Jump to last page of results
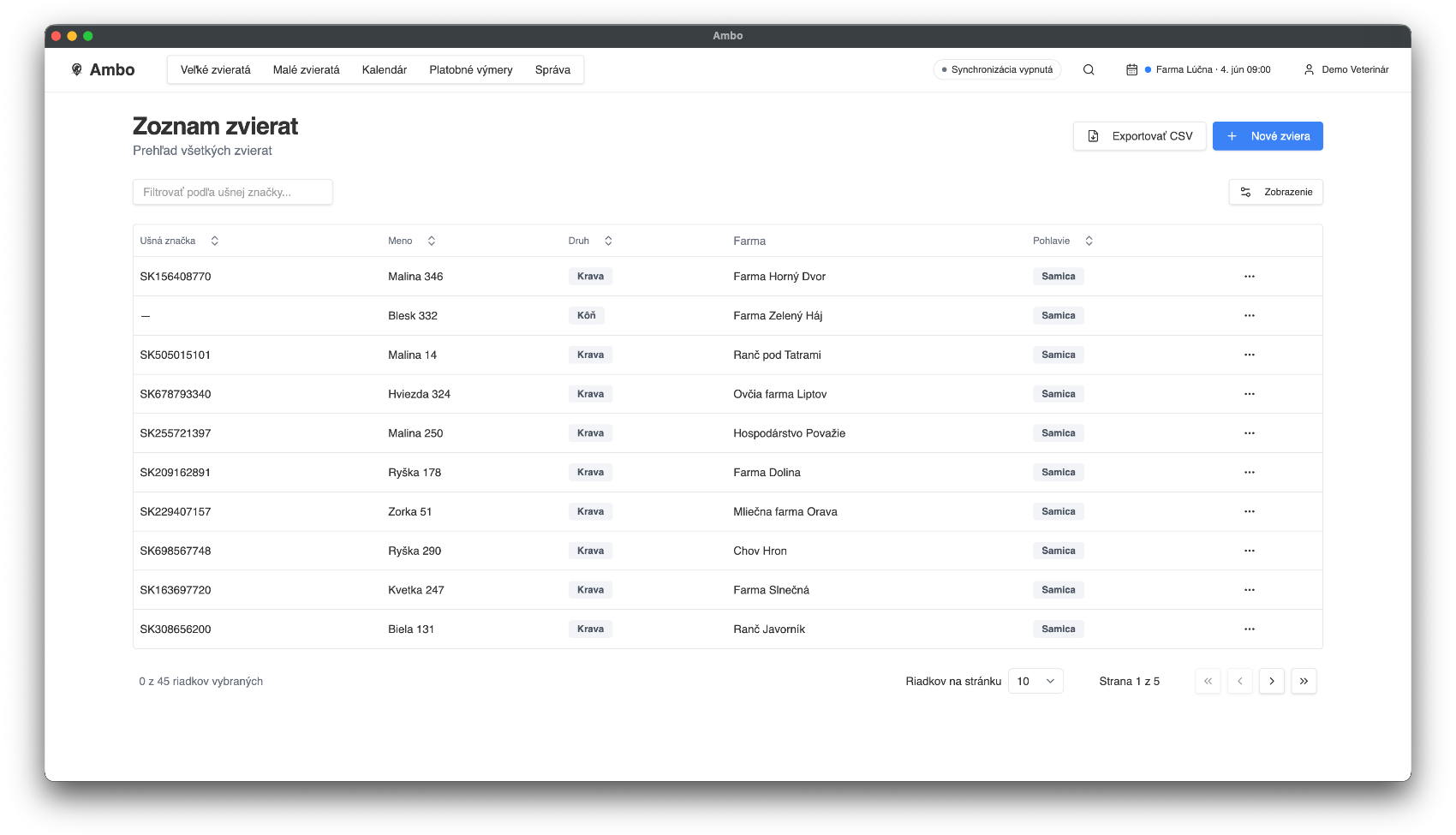The height and width of the screenshot is (835, 1456). (x=1304, y=681)
